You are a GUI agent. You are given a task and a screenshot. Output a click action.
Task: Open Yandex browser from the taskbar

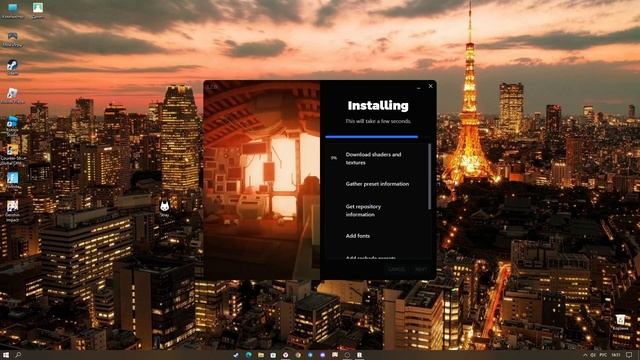coord(285,355)
